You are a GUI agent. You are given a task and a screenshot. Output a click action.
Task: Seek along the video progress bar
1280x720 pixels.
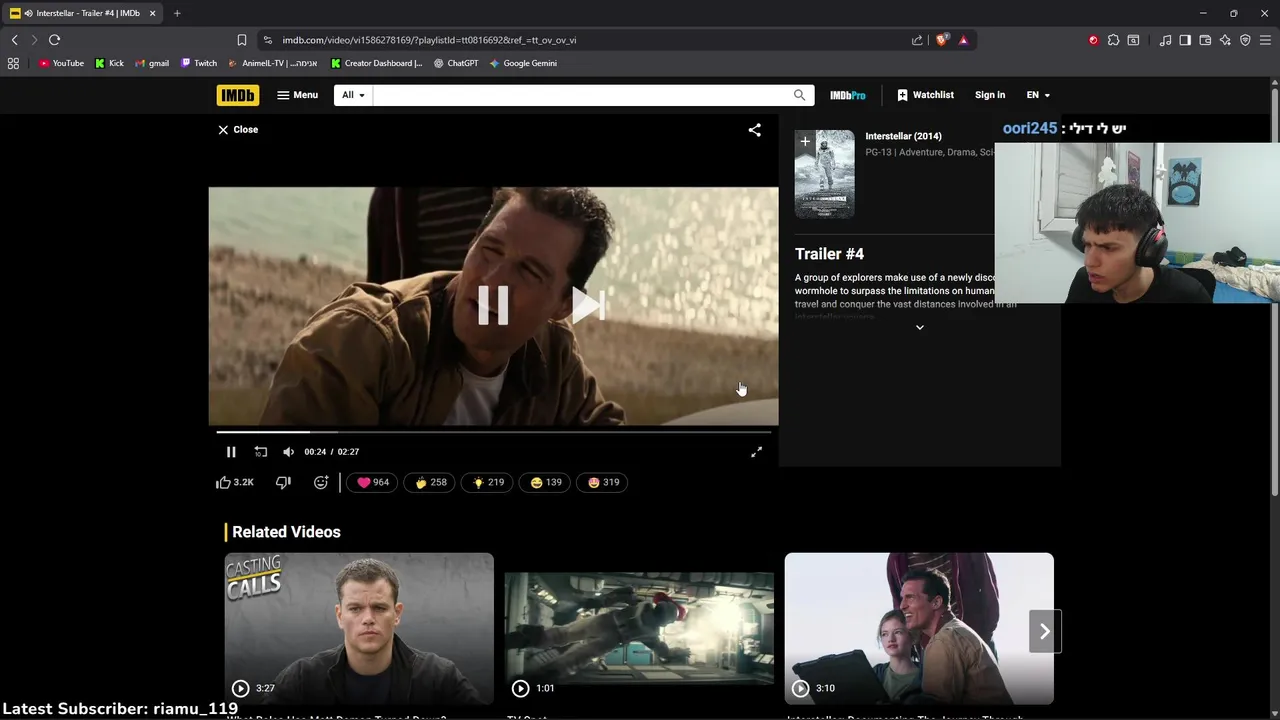(493, 432)
